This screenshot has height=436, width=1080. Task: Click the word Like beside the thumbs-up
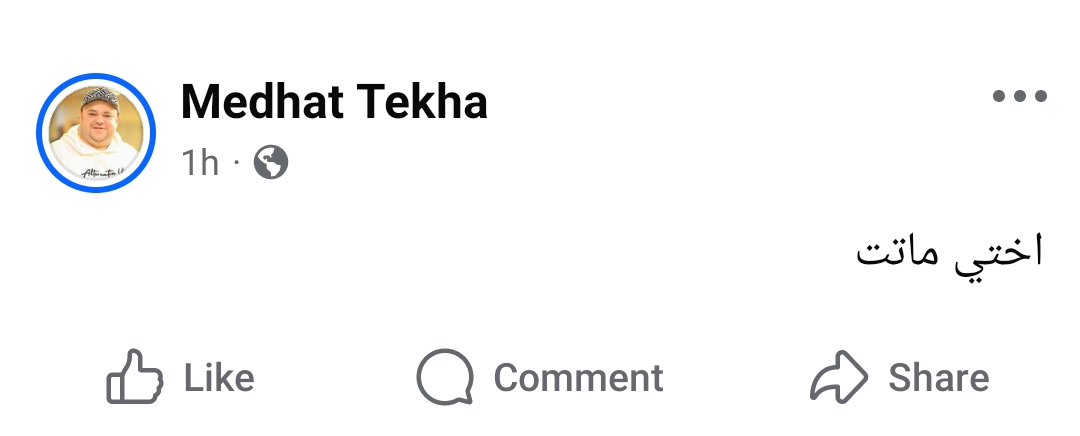[219, 377]
